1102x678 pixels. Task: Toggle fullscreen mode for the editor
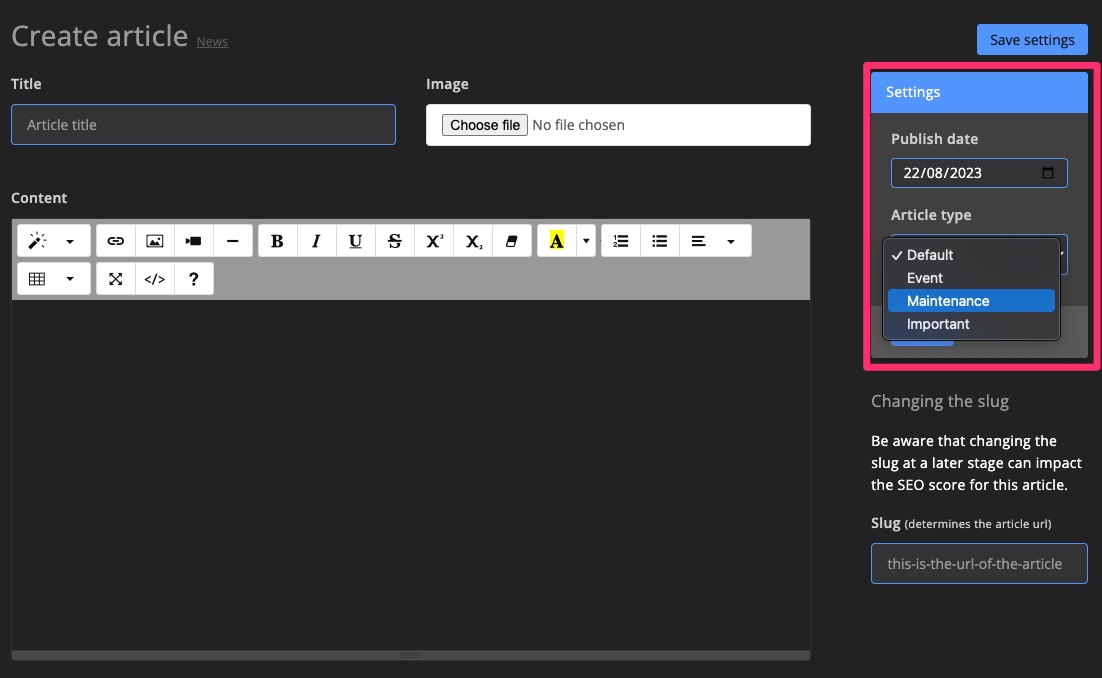(x=115, y=278)
